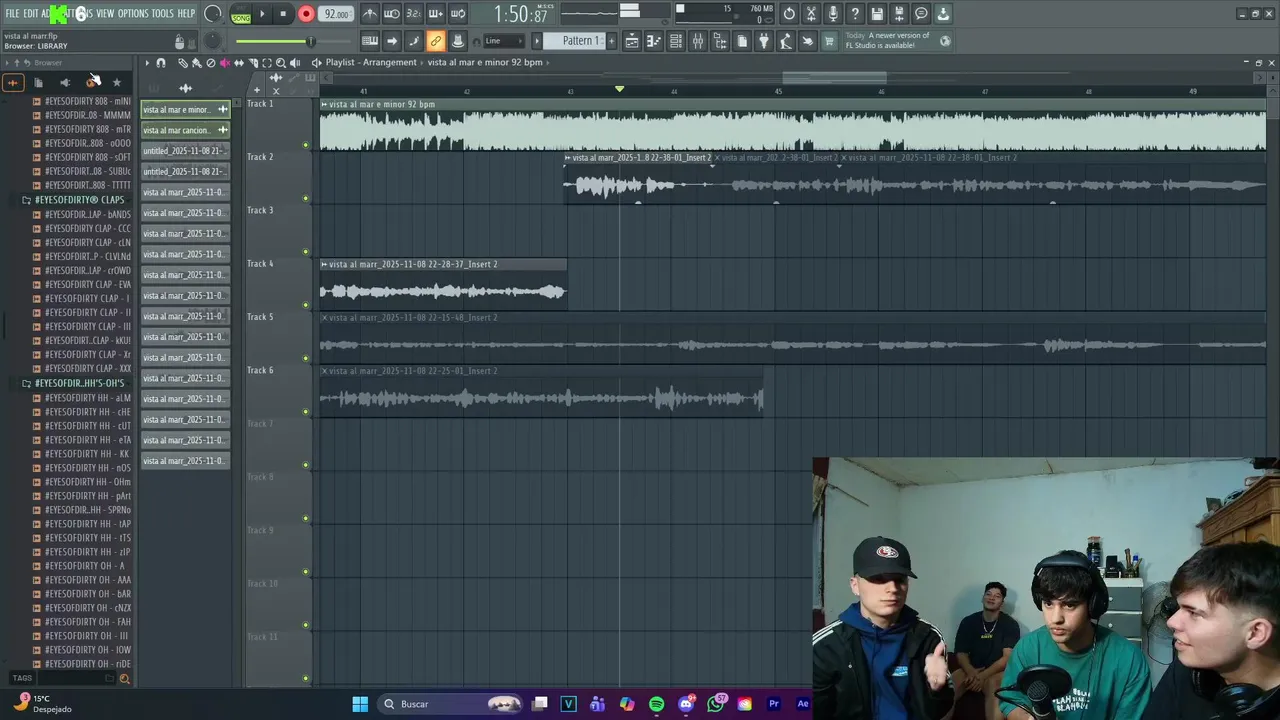Viewport: 1280px width, 720px height.
Task: Toggle the Track 4 mute LED
Action: [306, 305]
